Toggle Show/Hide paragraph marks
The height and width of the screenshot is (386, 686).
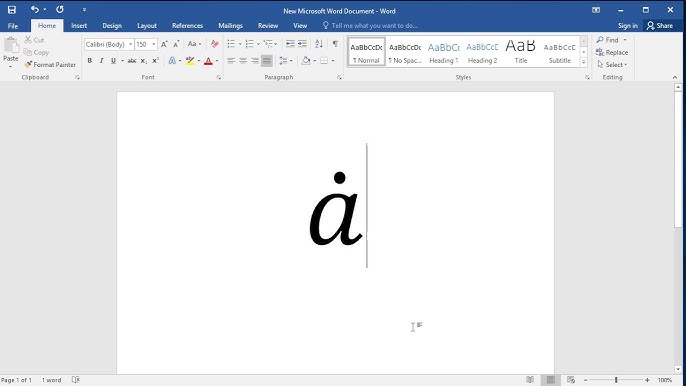coord(335,44)
